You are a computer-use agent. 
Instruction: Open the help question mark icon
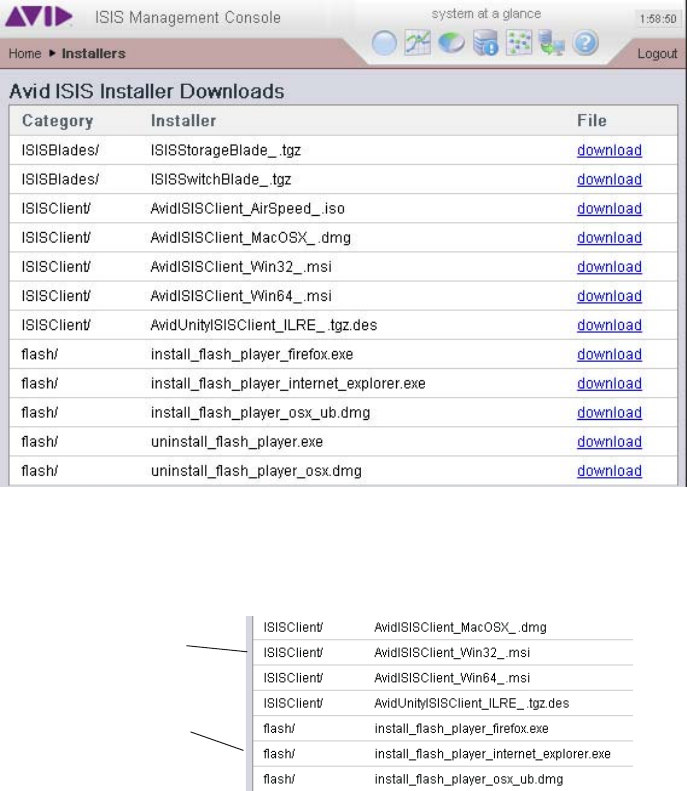(585, 43)
